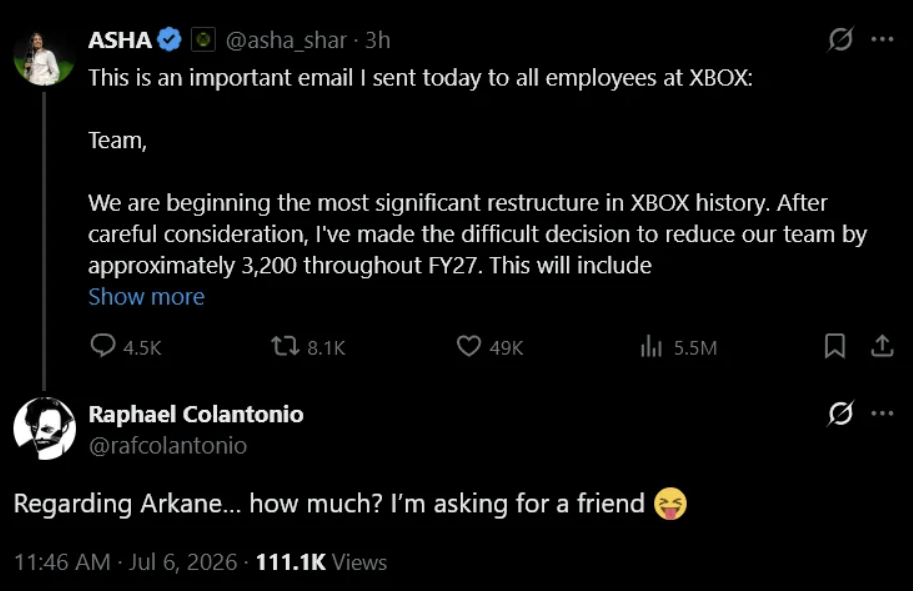This screenshot has width=913, height=591.
Task: Click the 111.1K Views count
Action: (x=321, y=562)
